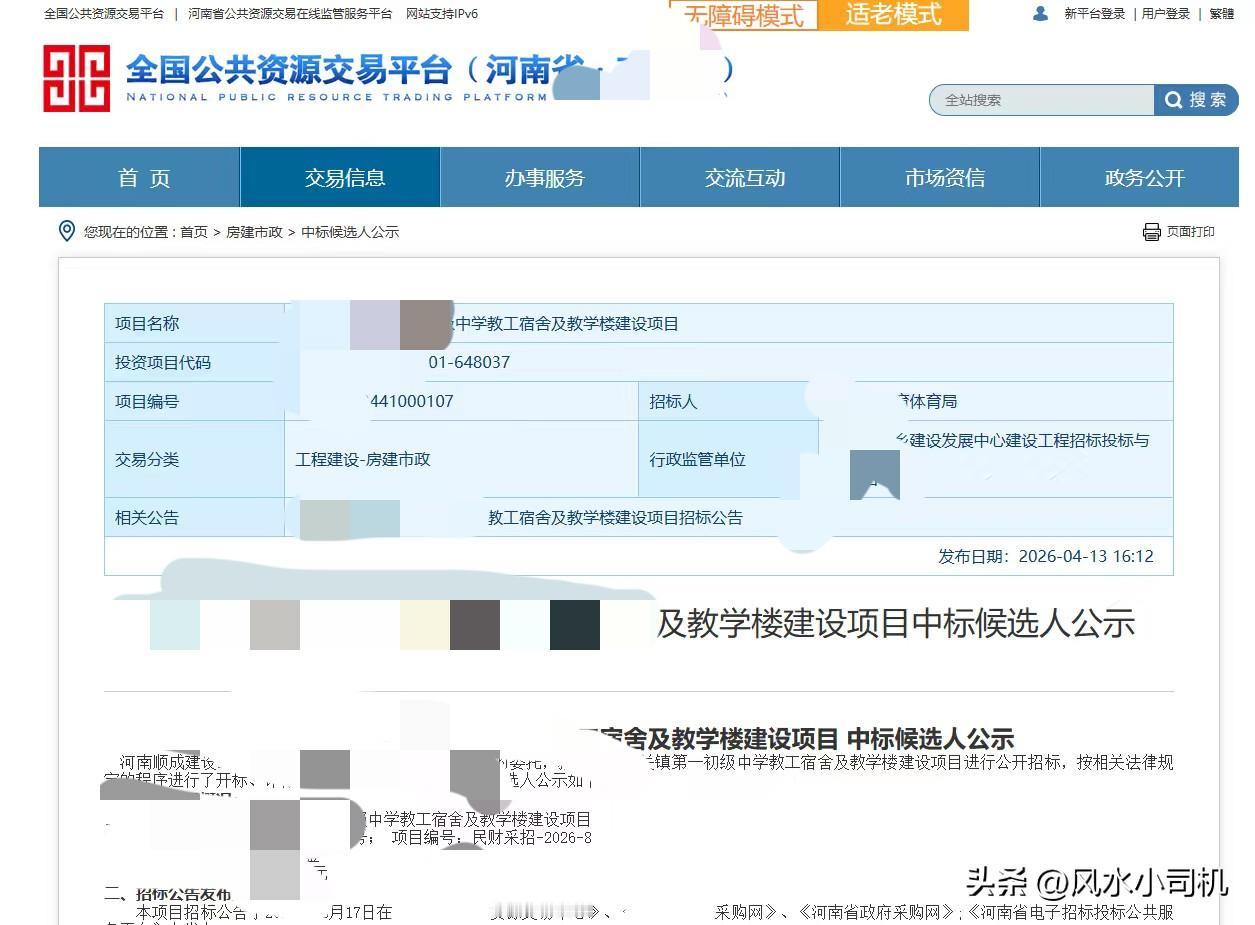This screenshot has width=1255, height=925.
Task: Click the project code ending 01-648037
Action: [x=469, y=362]
